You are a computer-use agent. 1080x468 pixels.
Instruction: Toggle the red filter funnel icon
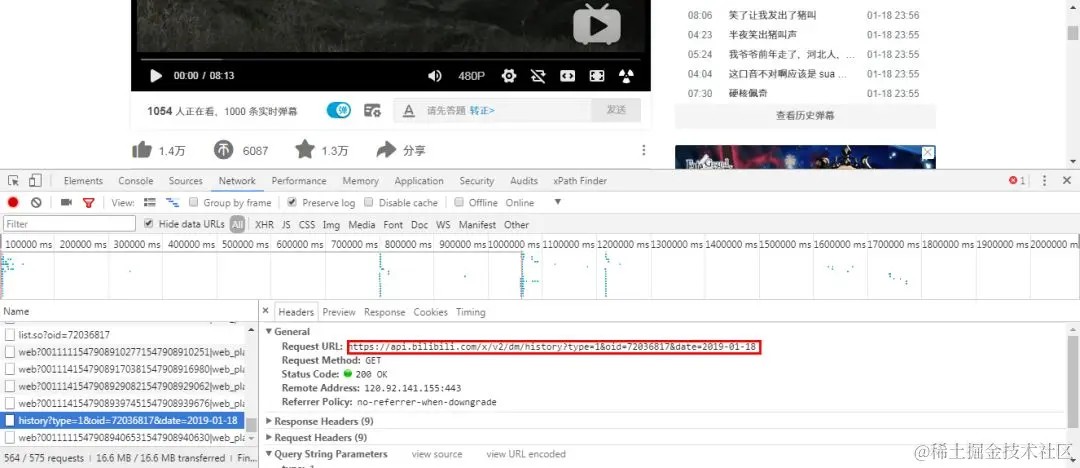pyautogui.click(x=88, y=203)
